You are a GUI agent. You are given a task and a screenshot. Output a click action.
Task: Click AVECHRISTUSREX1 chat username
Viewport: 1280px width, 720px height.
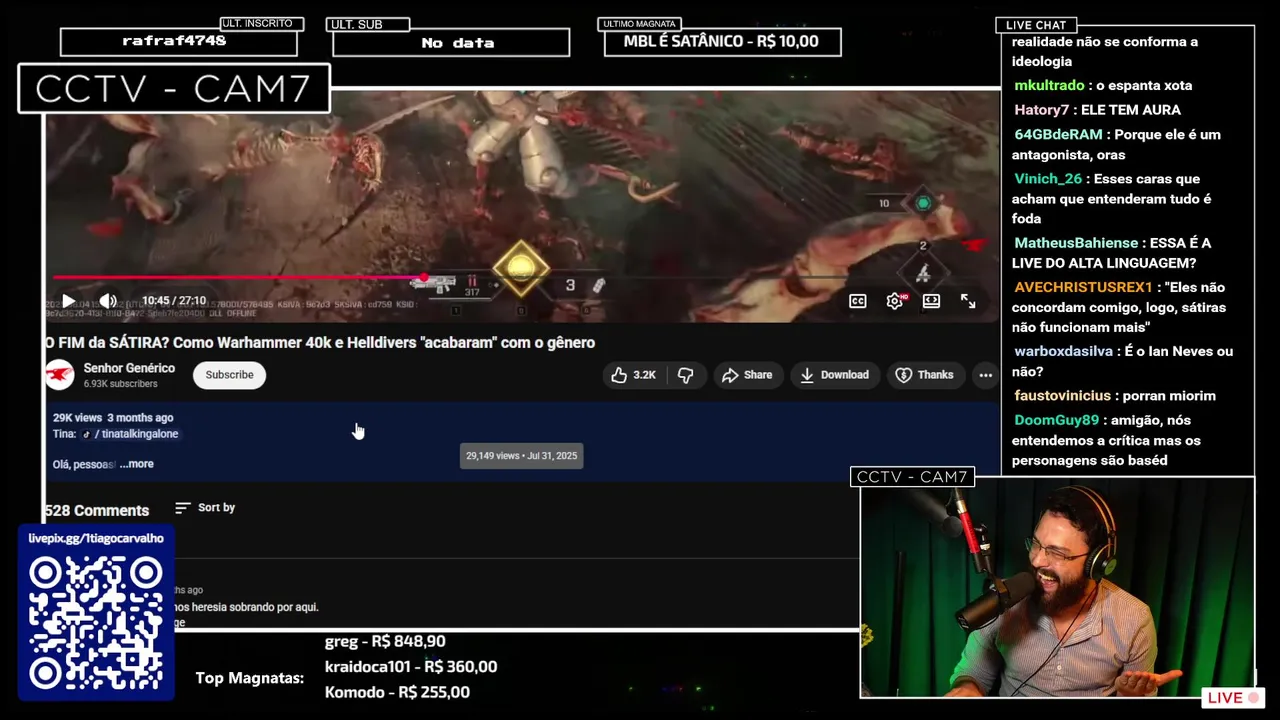[1083, 287]
